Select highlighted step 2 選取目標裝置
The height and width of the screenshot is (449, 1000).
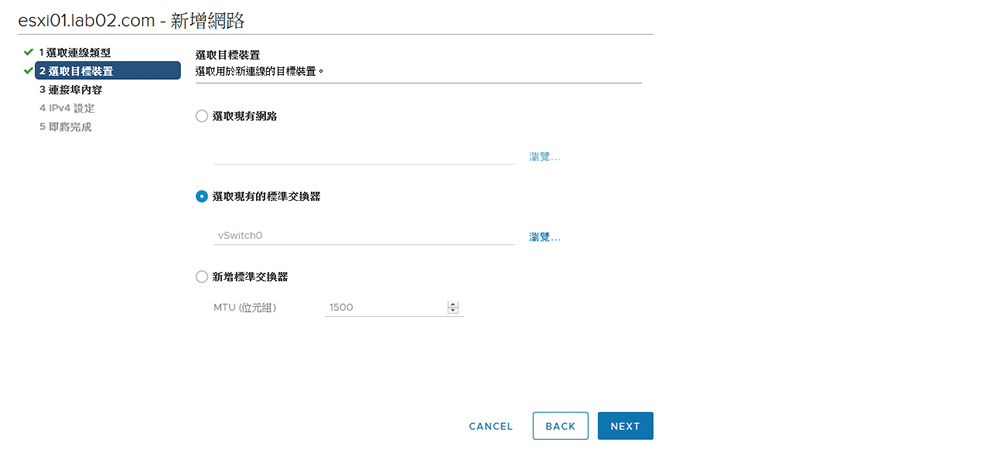pyautogui.click(x=108, y=70)
